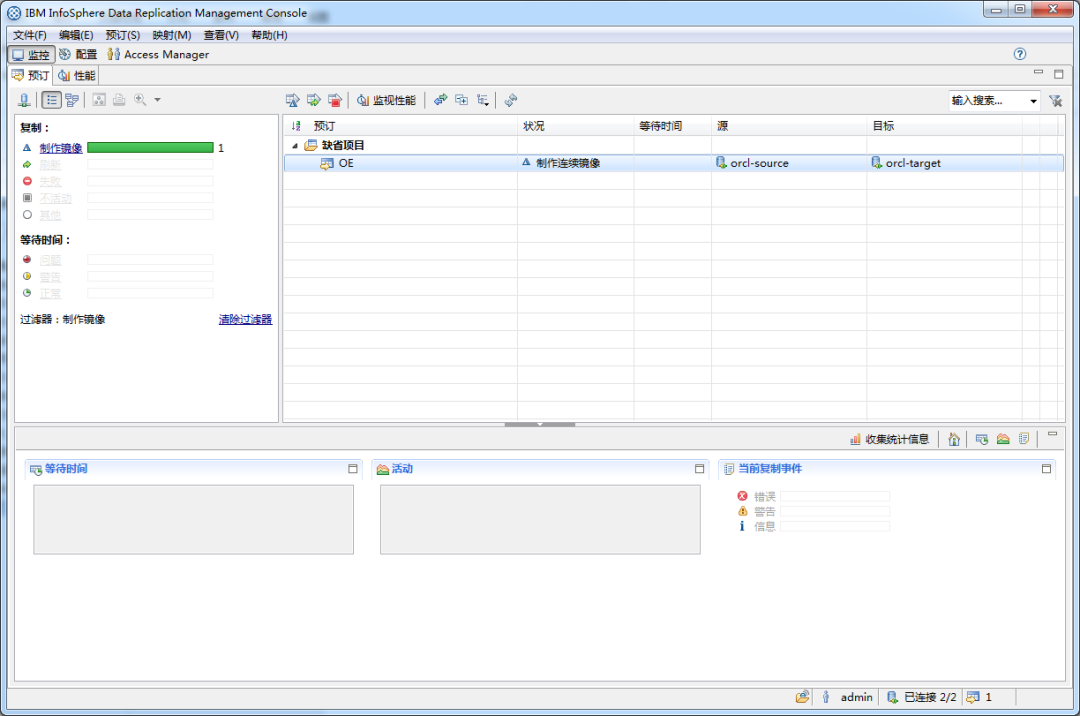Maximize the subscriptions view panel

[x=1059, y=74]
